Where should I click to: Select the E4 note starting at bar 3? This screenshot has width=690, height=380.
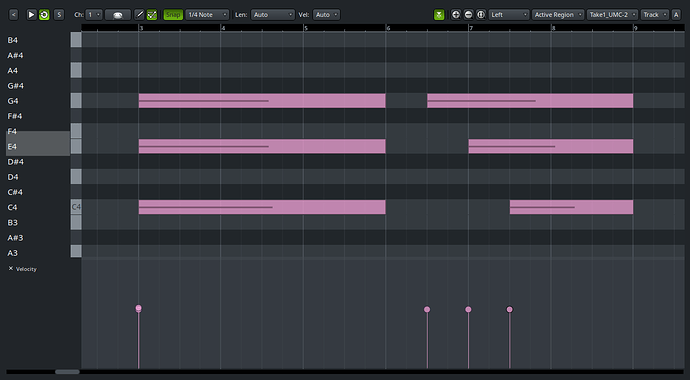(x=262, y=146)
